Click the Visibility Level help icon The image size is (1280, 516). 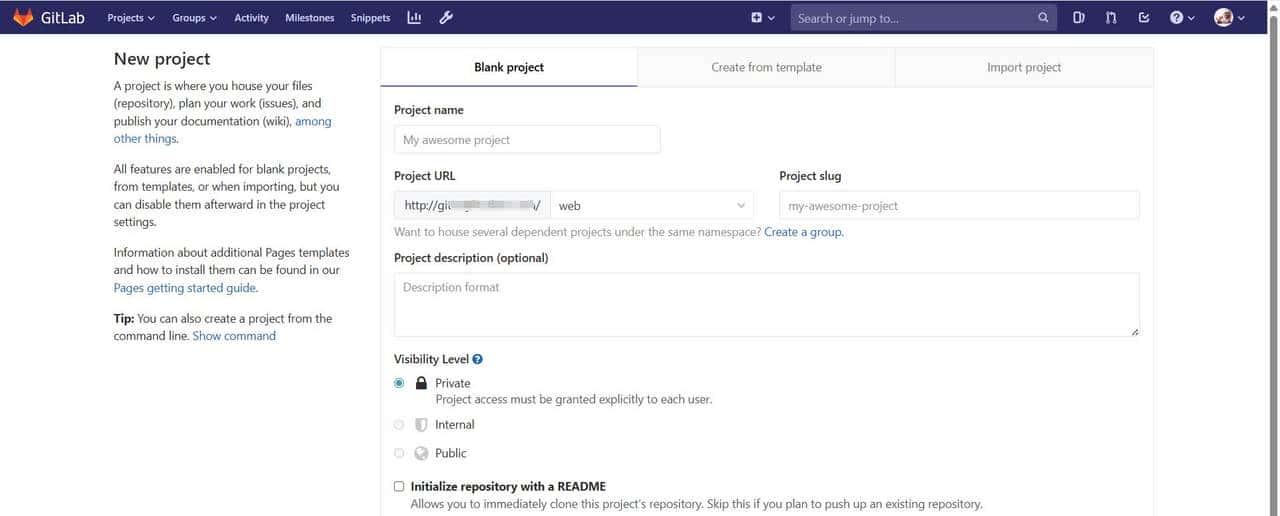click(477, 359)
